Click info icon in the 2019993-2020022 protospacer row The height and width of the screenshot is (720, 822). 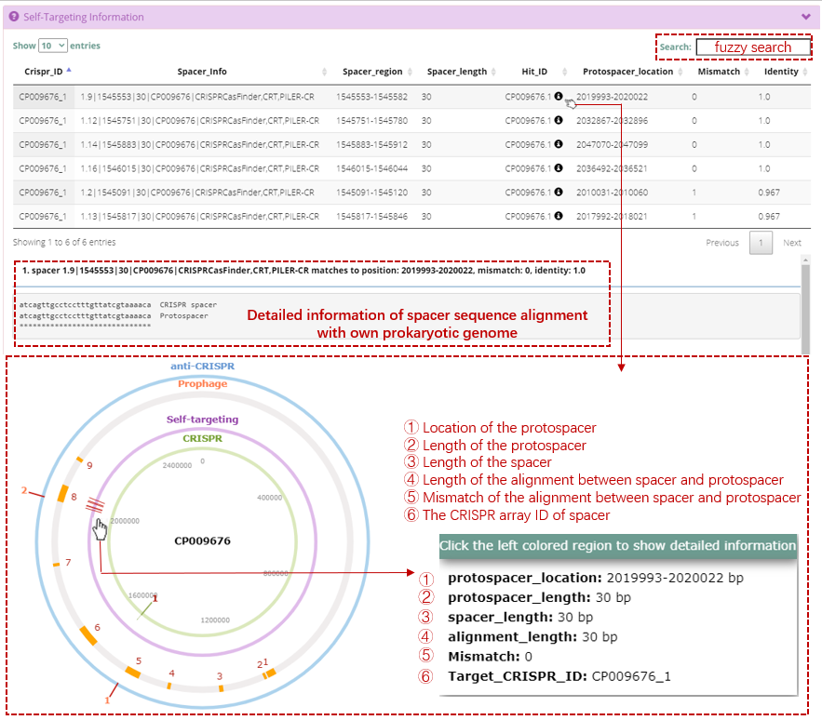tap(558, 97)
